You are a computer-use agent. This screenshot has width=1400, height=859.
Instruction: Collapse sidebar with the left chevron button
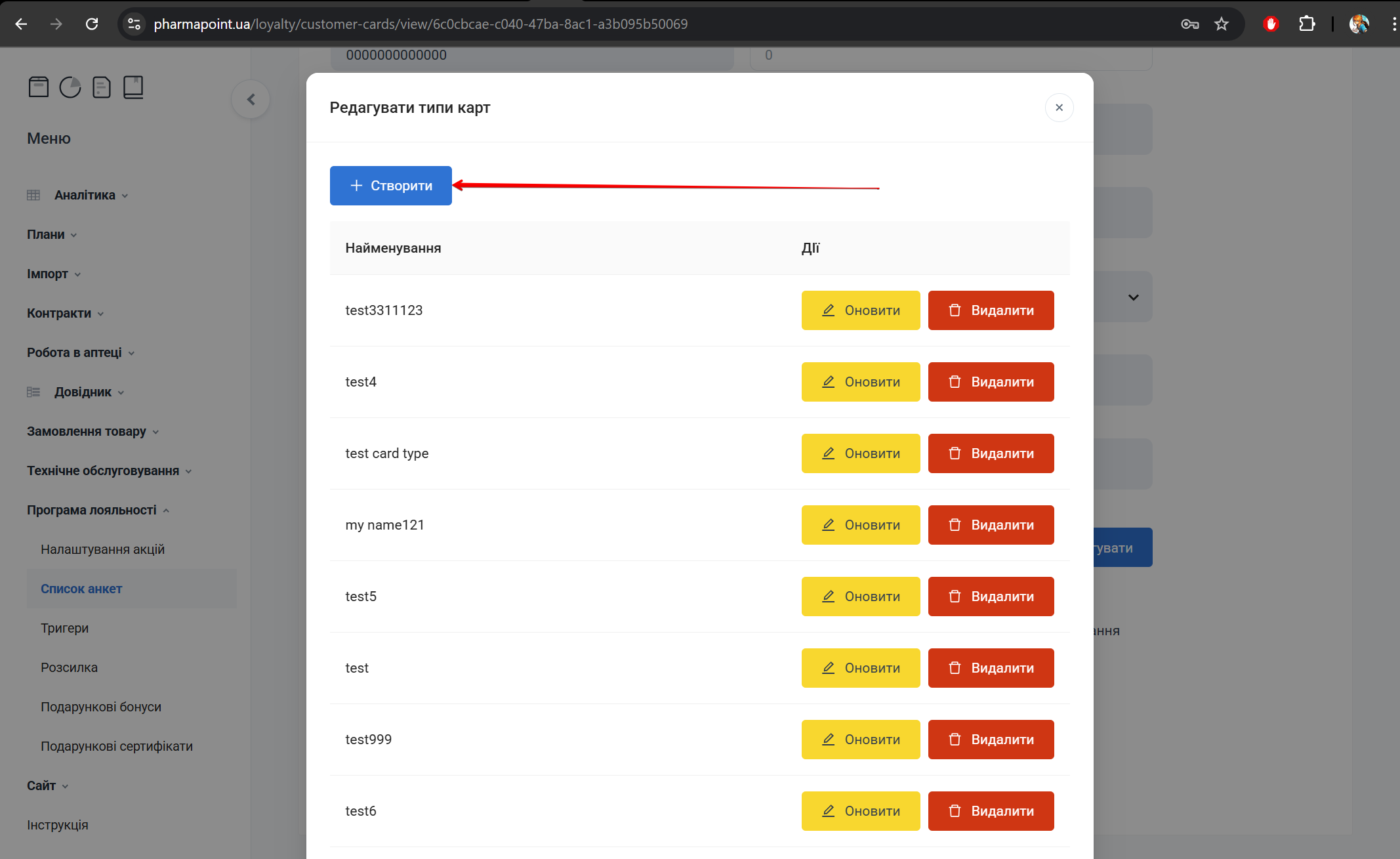coord(251,99)
